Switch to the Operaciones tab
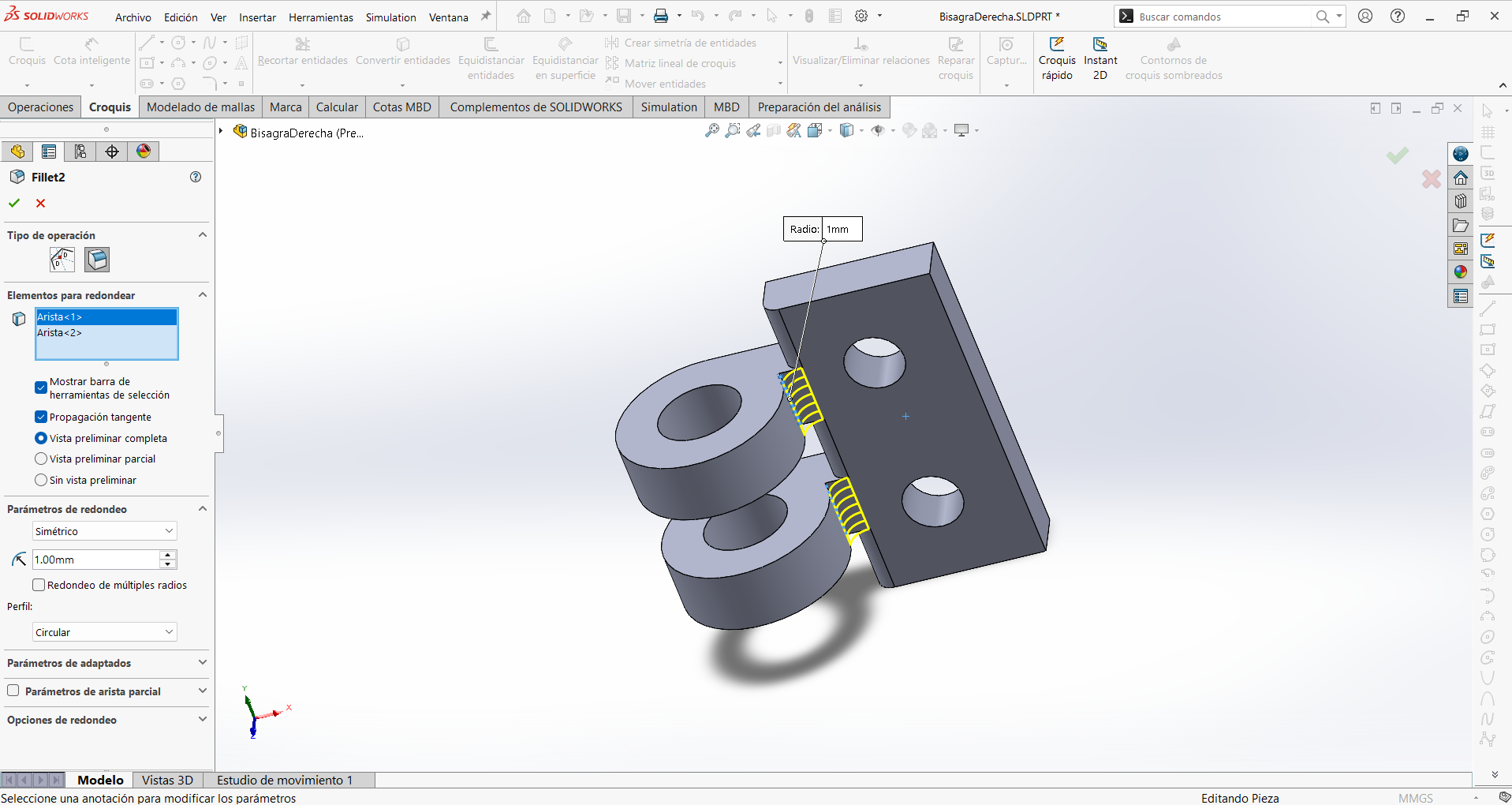 [41, 107]
